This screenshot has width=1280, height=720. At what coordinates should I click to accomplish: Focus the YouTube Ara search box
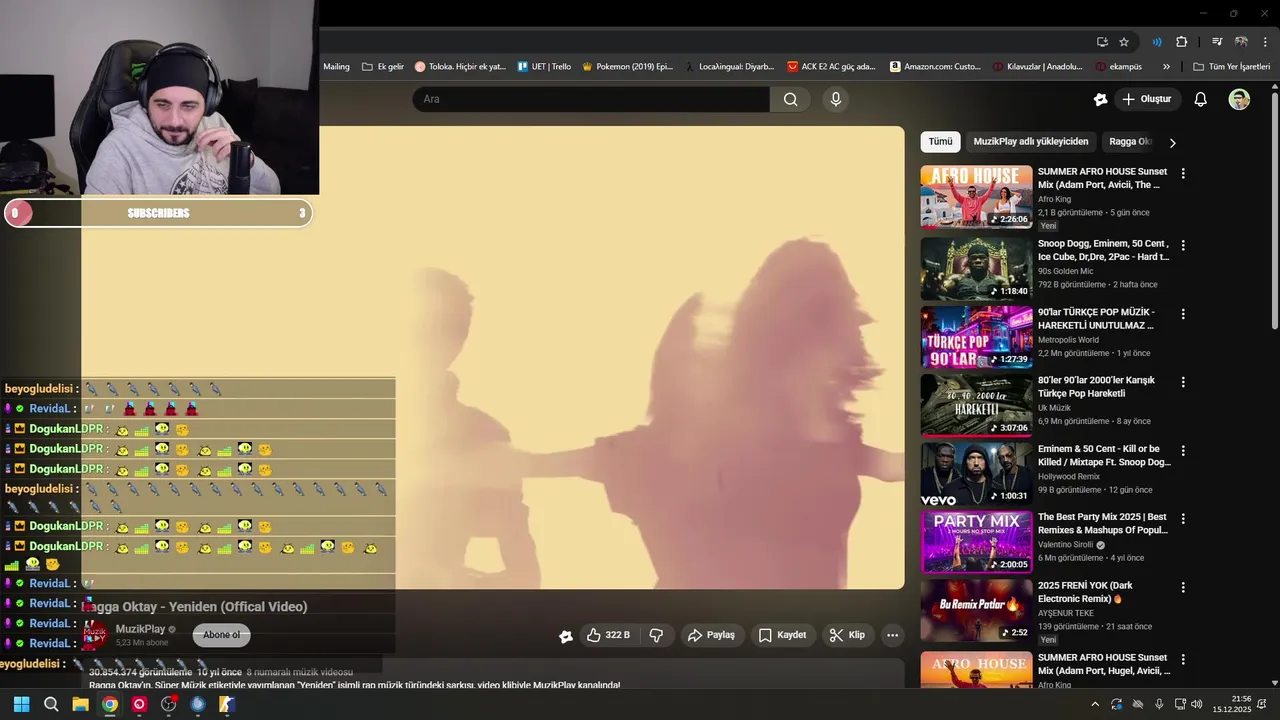(x=591, y=99)
